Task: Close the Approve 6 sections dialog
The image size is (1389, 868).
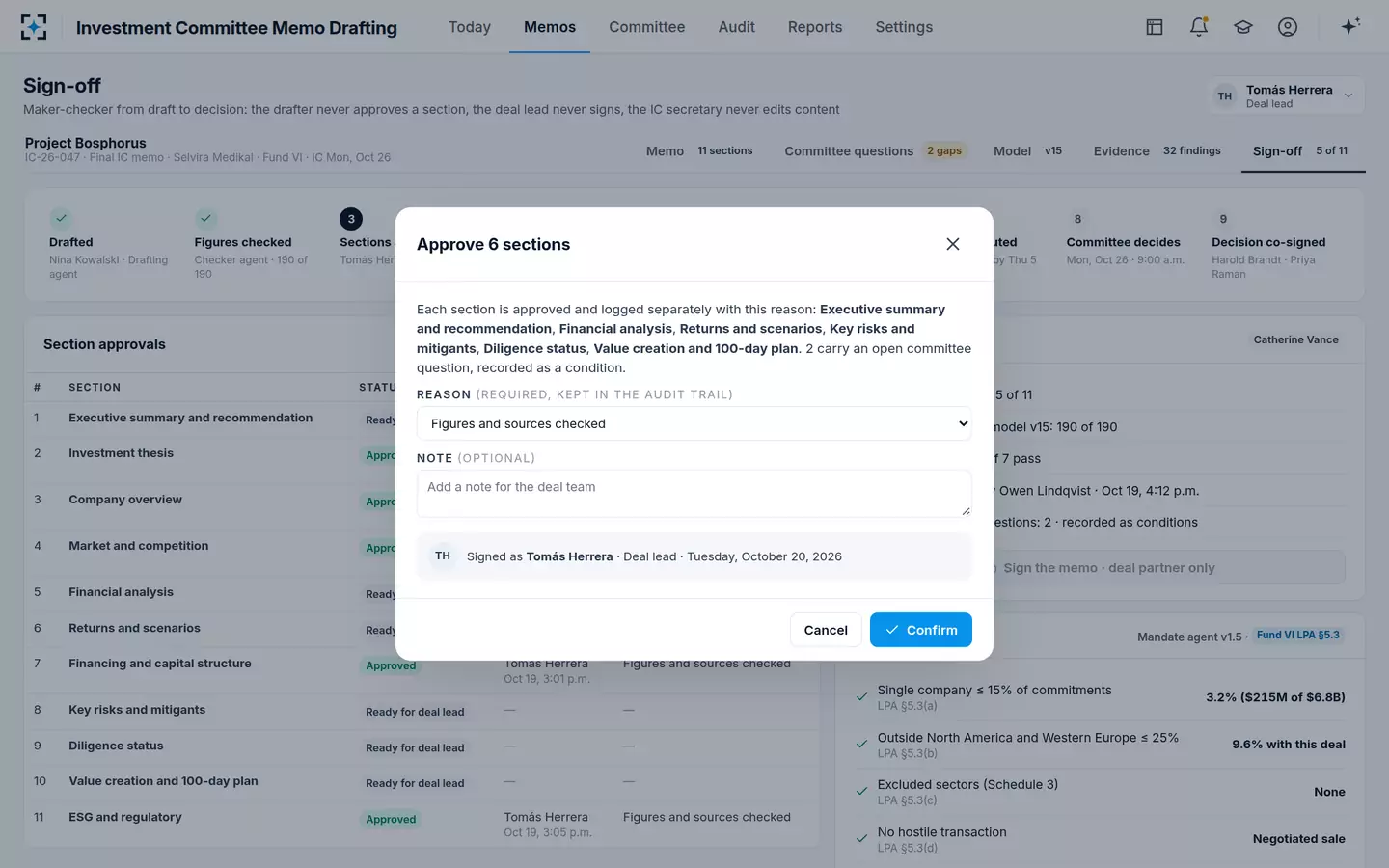Action: [x=953, y=244]
